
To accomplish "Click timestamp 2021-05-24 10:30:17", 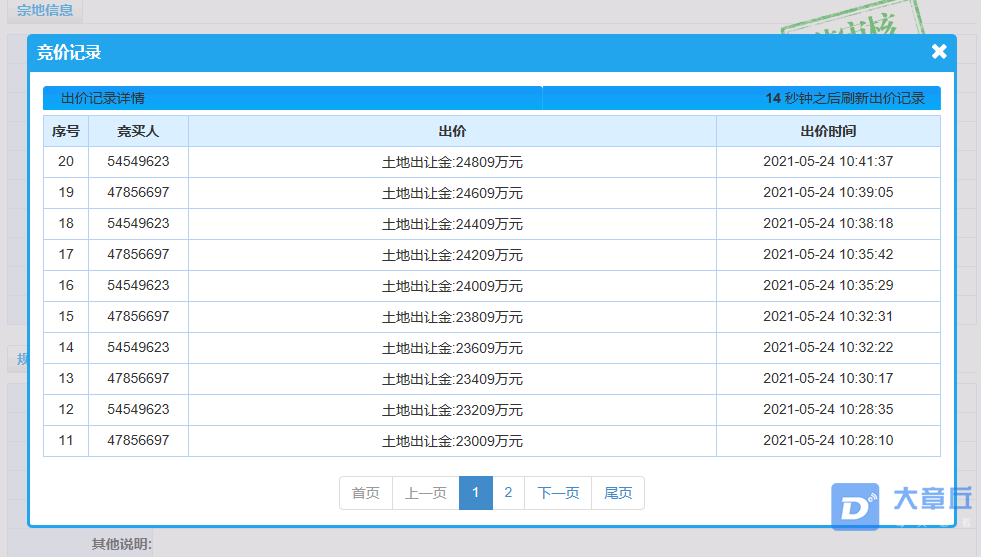I will (828, 378).
